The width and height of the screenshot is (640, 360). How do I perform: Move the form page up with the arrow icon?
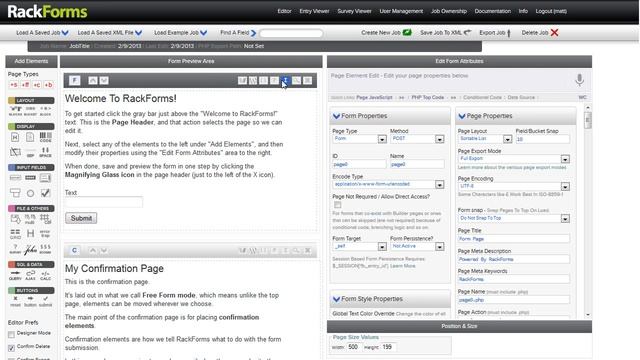coord(93,80)
